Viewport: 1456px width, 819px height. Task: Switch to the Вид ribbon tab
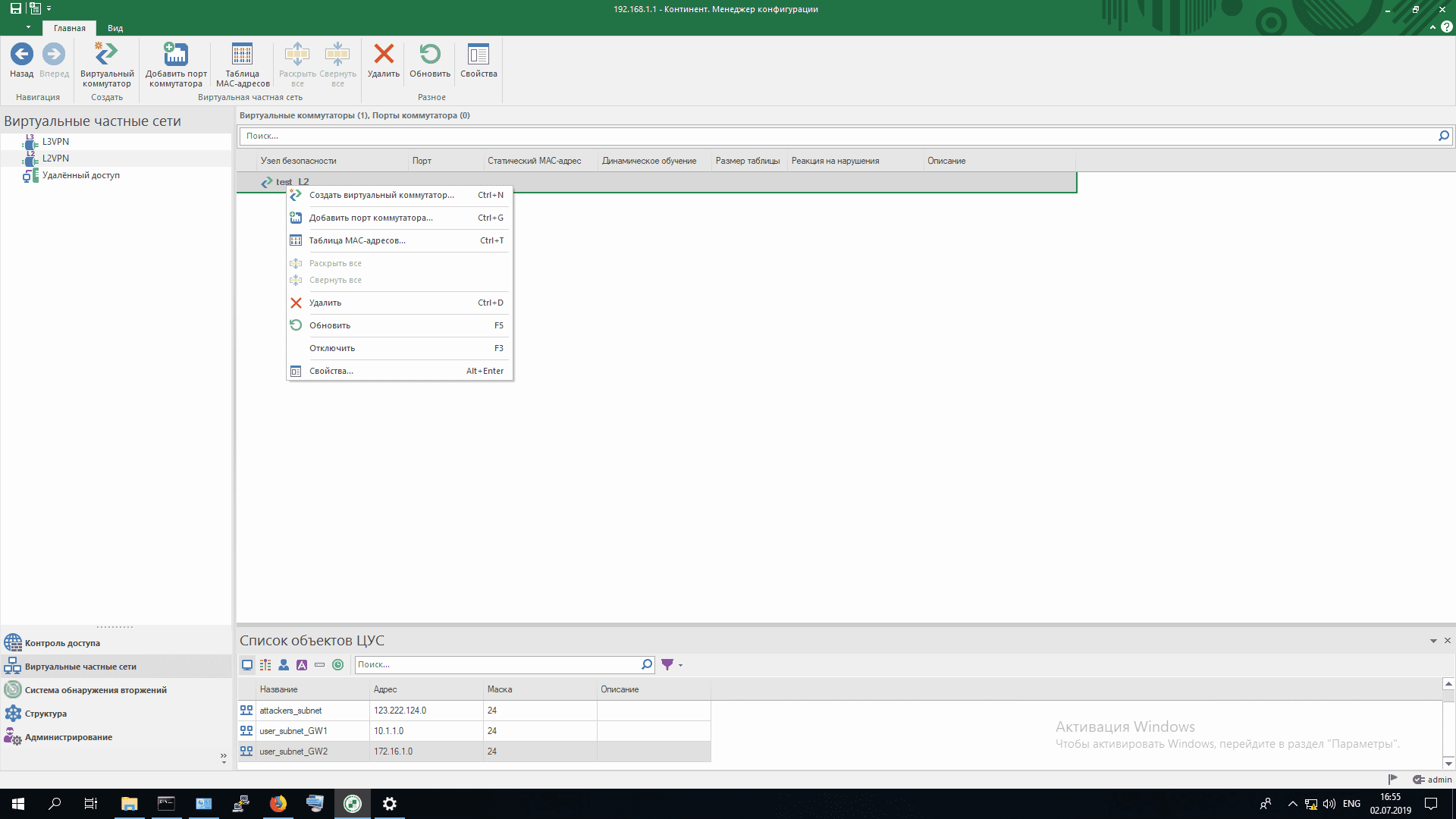115,28
